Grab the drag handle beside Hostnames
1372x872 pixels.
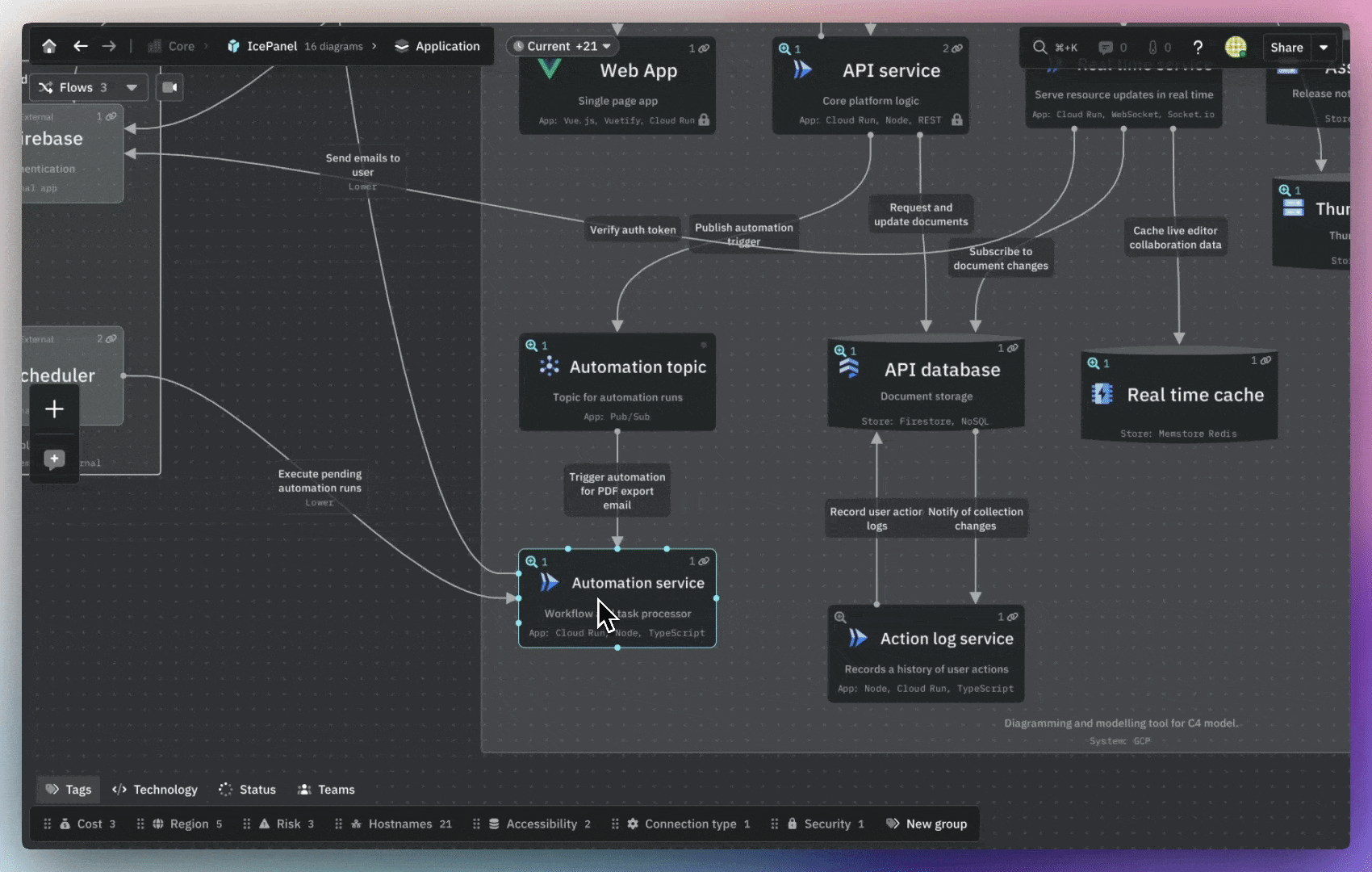coord(338,824)
